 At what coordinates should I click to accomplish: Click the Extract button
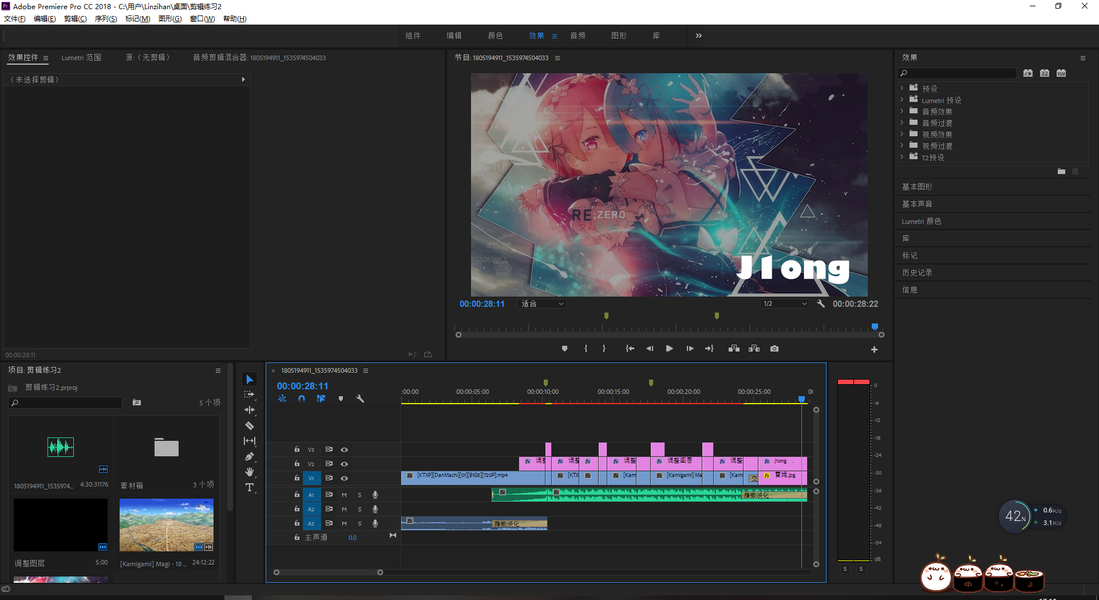pos(754,348)
